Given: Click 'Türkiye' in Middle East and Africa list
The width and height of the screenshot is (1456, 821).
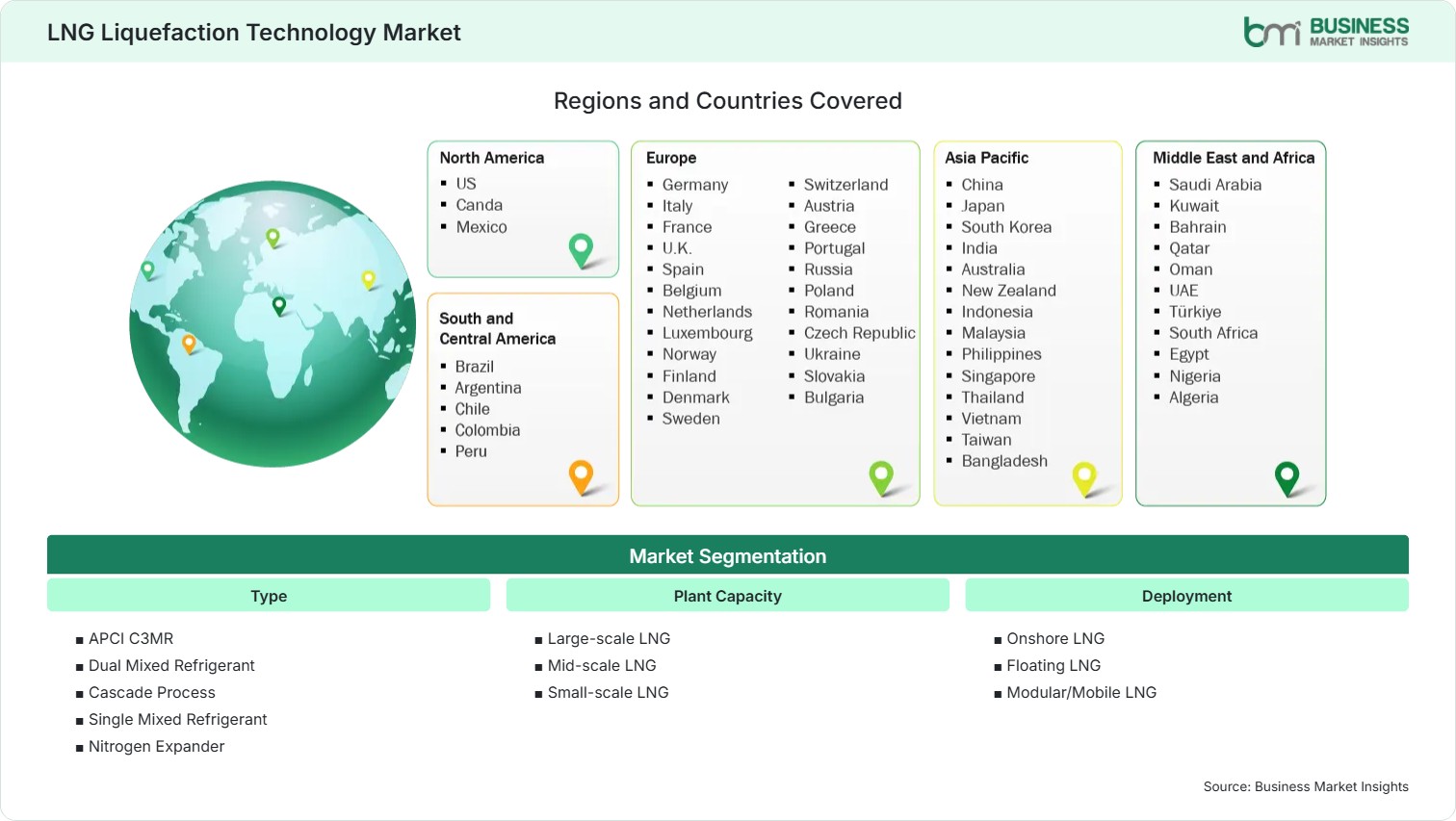Looking at the screenshot, I should [x=1195, y=312].
